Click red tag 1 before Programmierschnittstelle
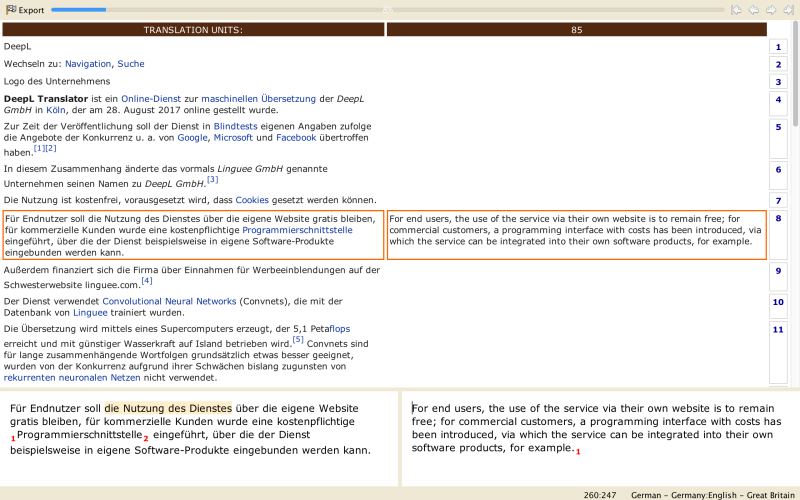The image size is (800, 500). 13,438
